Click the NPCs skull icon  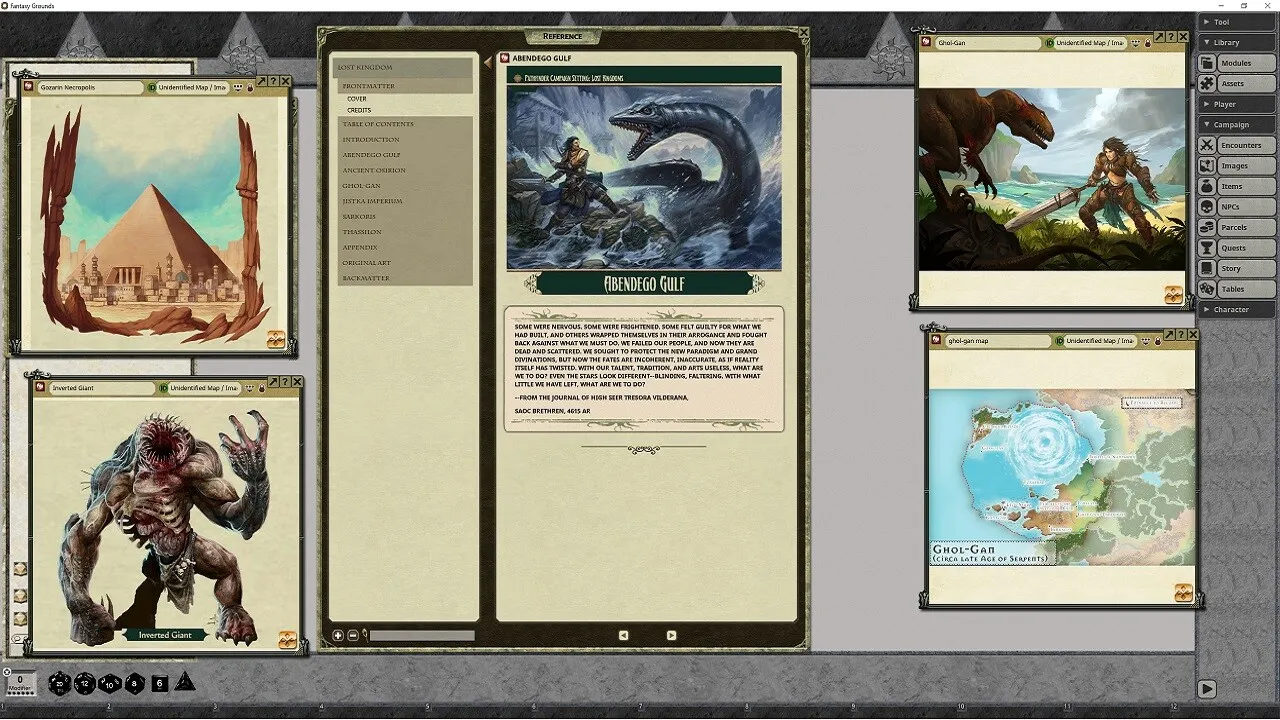(1207, 207)
